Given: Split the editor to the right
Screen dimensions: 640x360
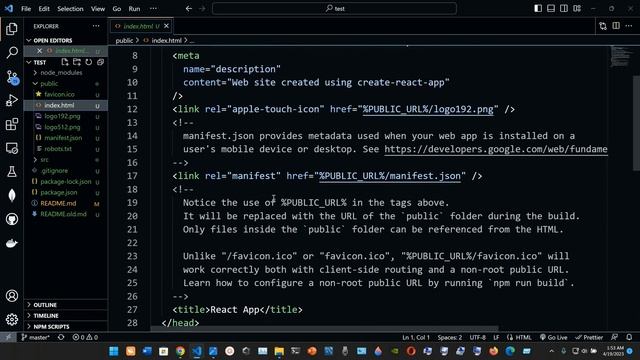Looking at the screenshot, I should tap(616, 26).
